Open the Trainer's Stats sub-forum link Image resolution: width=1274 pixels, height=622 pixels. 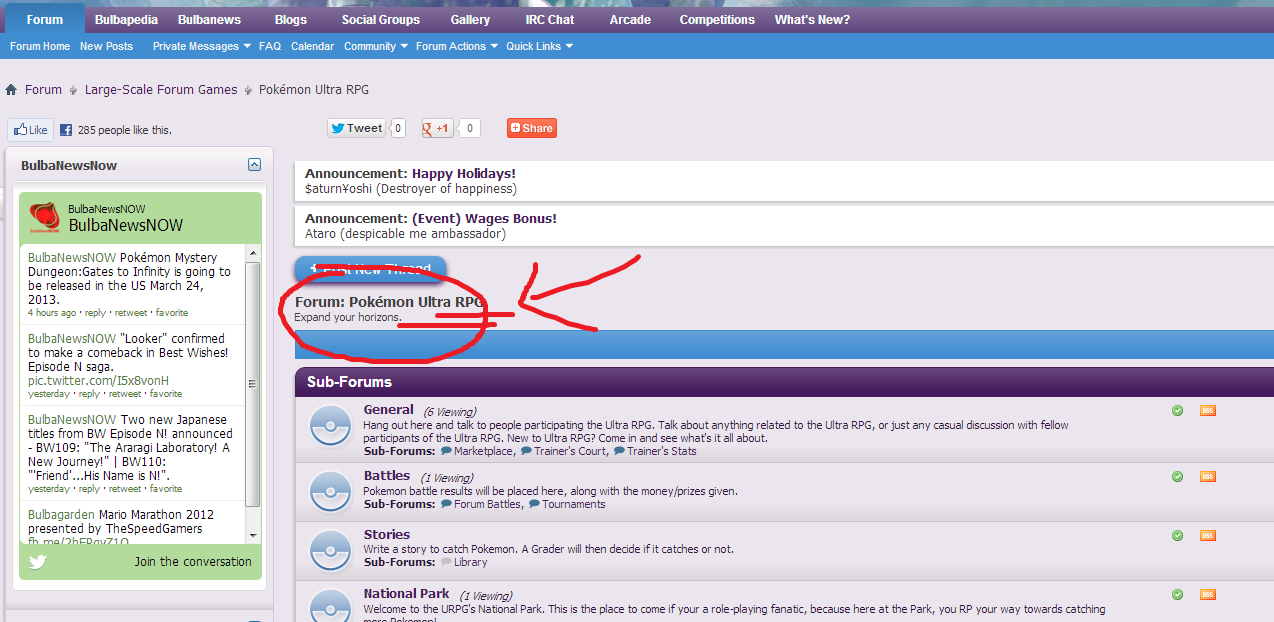662,451
